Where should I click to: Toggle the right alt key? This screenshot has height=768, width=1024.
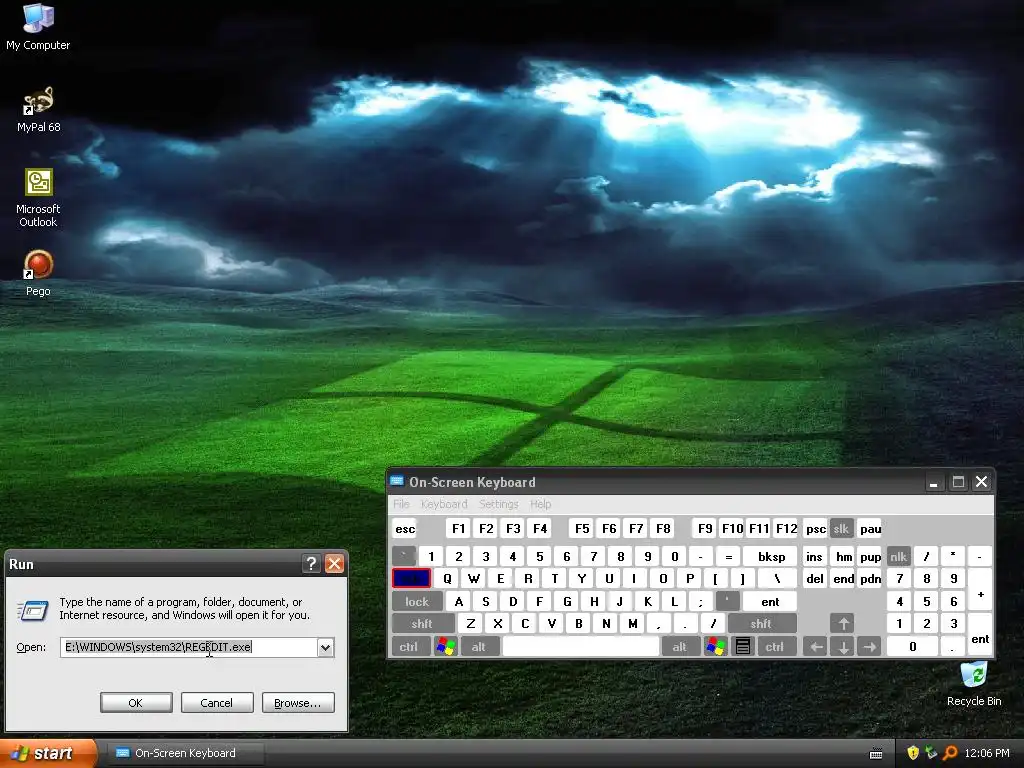(x=680, y=647)
